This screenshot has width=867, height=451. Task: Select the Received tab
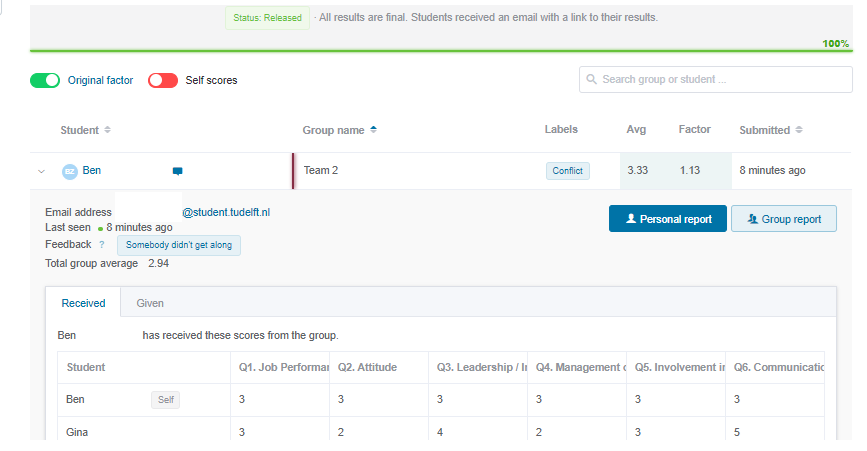83,303
